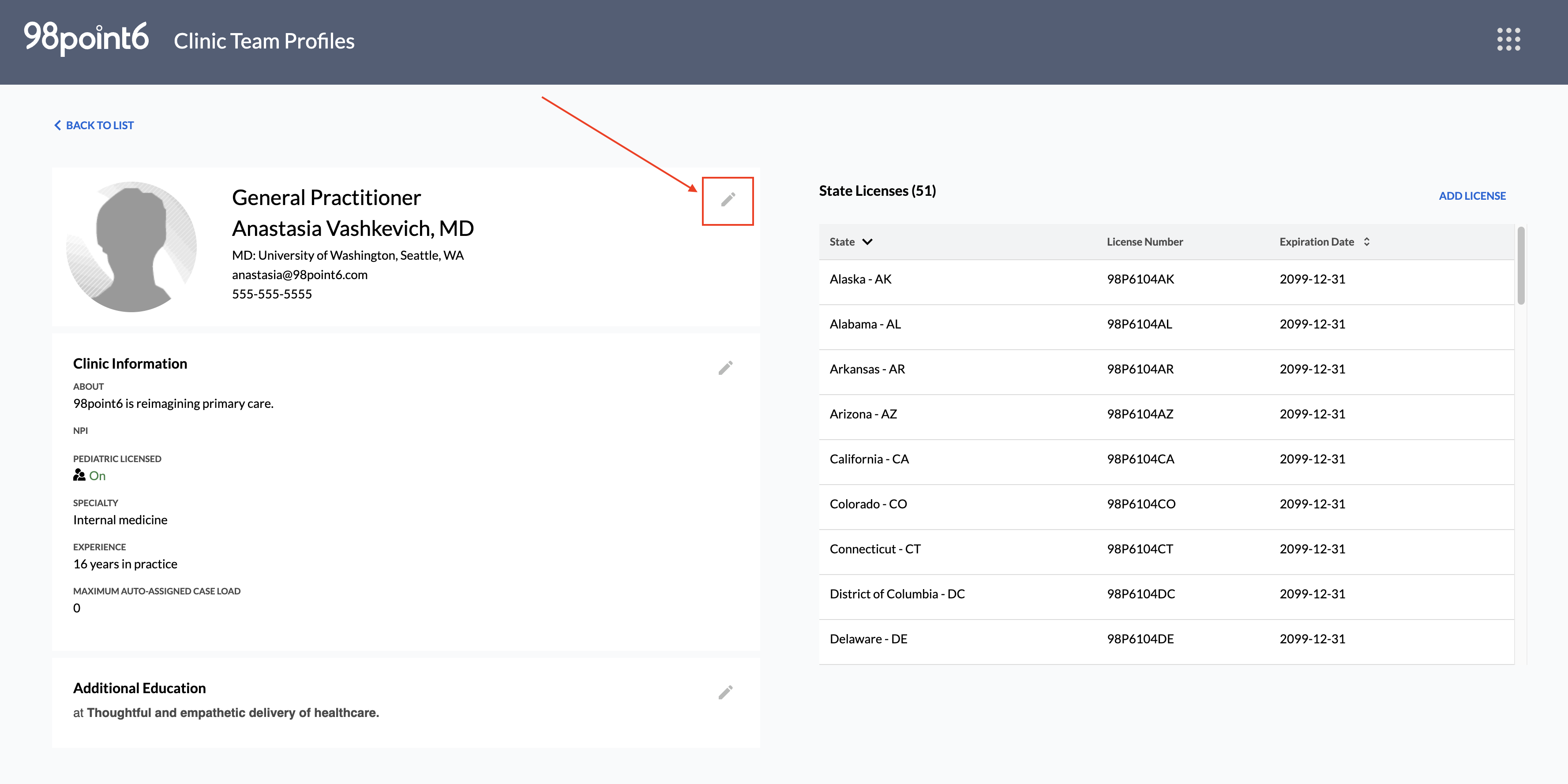This screenshot has width=1568, height=784.
Task: Sort by Expiration Date arrows
Action: [1366, 242]
